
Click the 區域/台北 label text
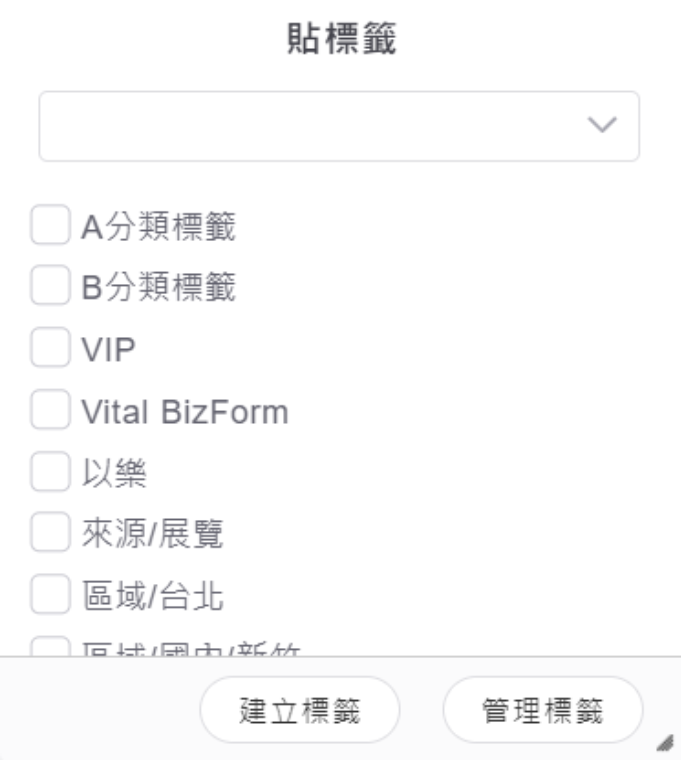click(152, 598)
